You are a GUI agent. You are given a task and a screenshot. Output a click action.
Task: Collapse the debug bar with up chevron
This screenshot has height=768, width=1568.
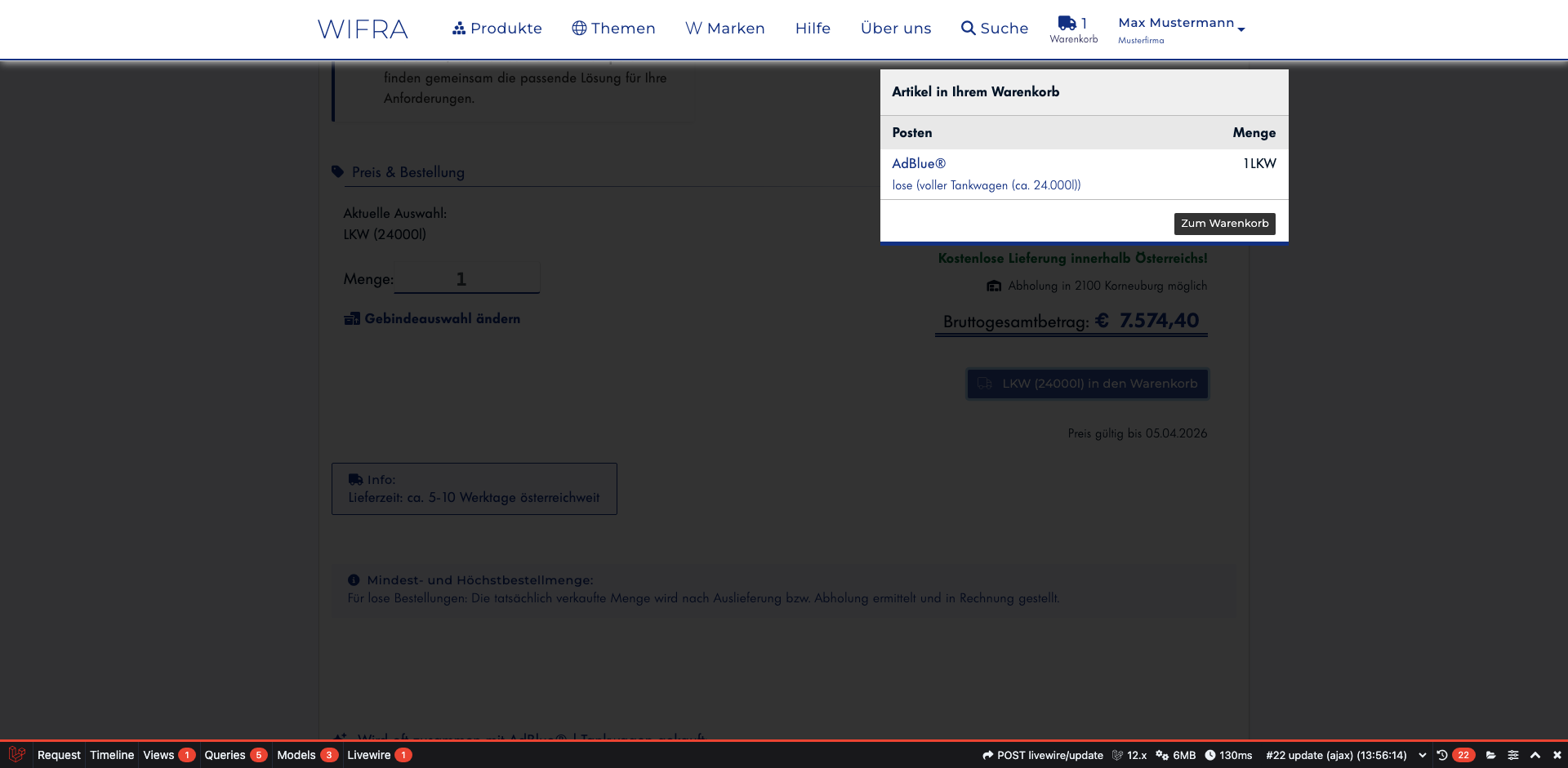1535,755
